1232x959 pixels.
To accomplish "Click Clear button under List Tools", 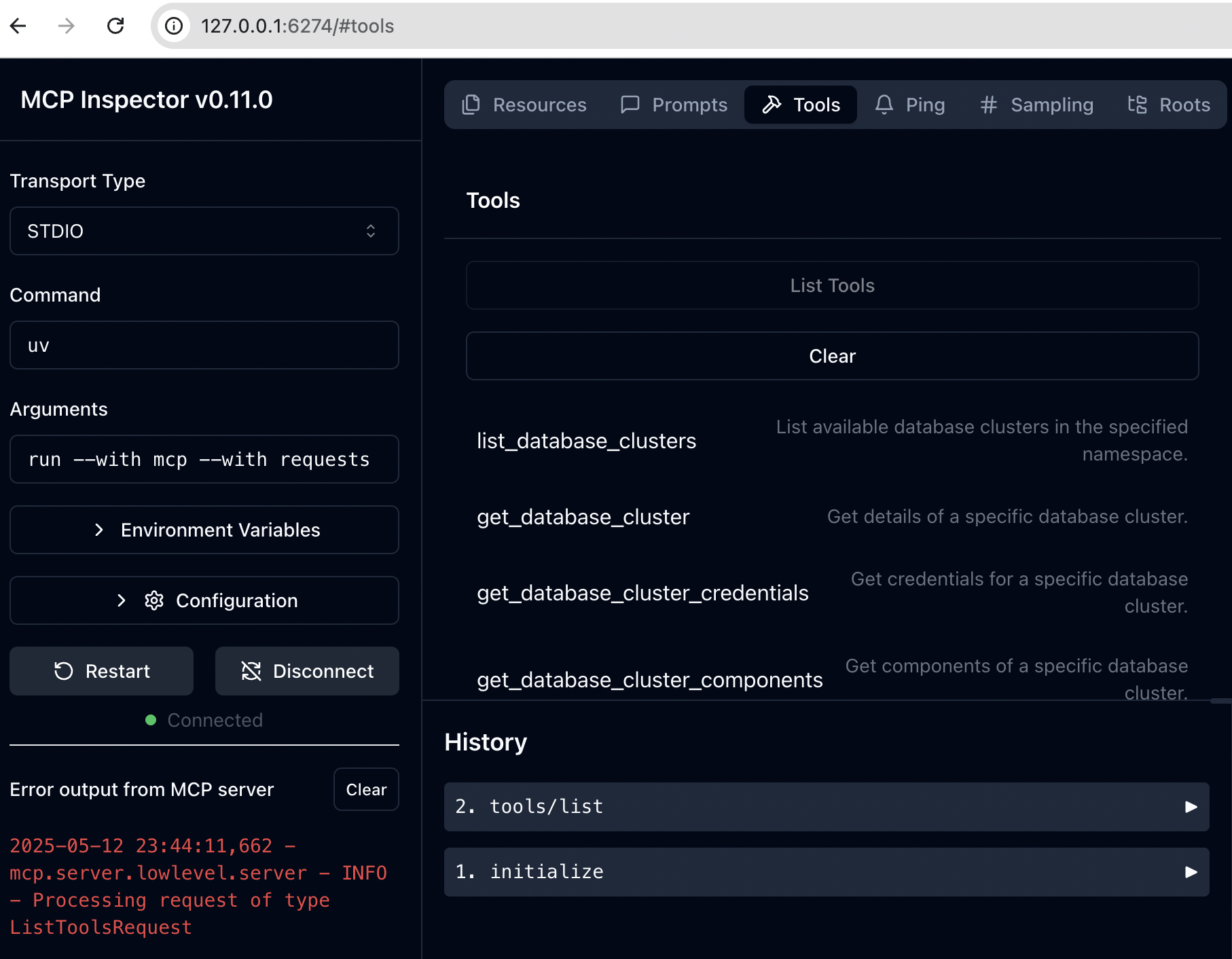I will (x=833, y=356).
